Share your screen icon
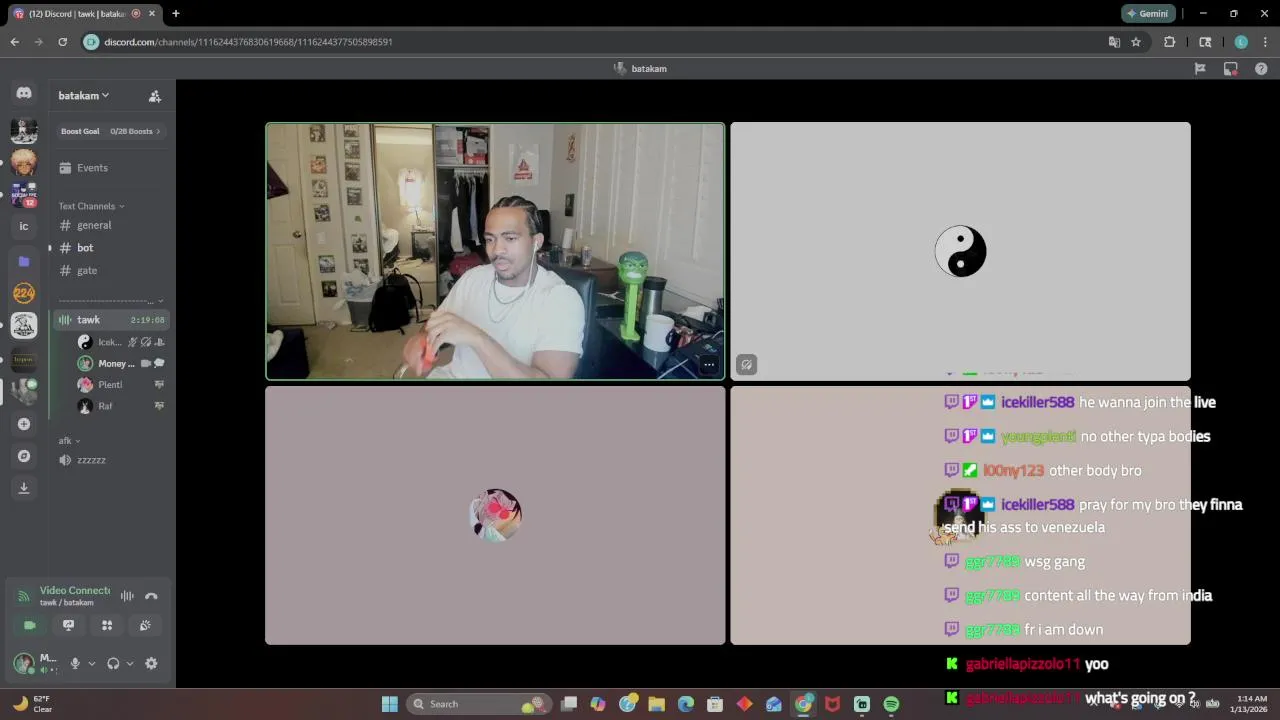Viewport: 1280px width, 720px height. tap(68, 625)
